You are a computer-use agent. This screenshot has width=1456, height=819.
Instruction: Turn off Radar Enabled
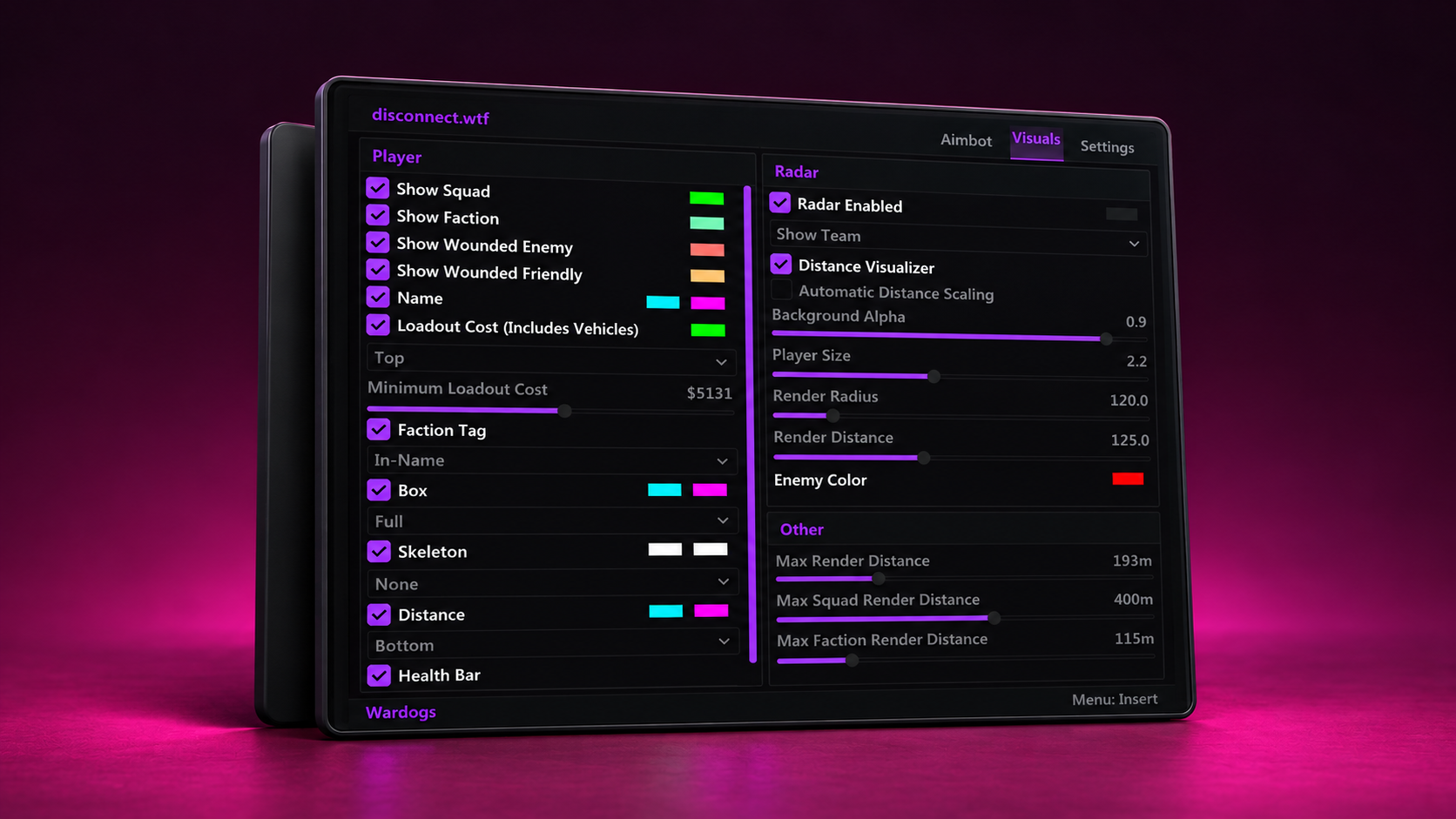(x=779, y=203)
